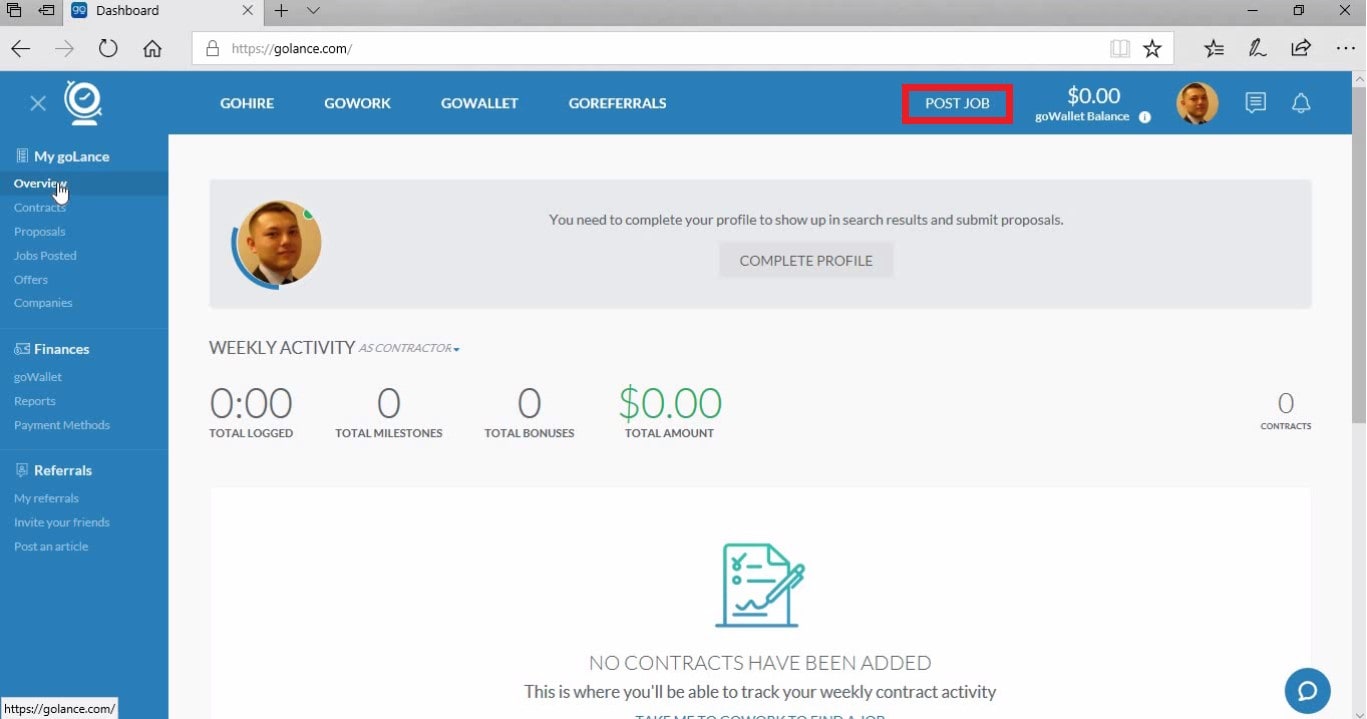Open the GOREFERRALS menu
This screenshot has width=1367, height=719.
(x=617, y=103)
